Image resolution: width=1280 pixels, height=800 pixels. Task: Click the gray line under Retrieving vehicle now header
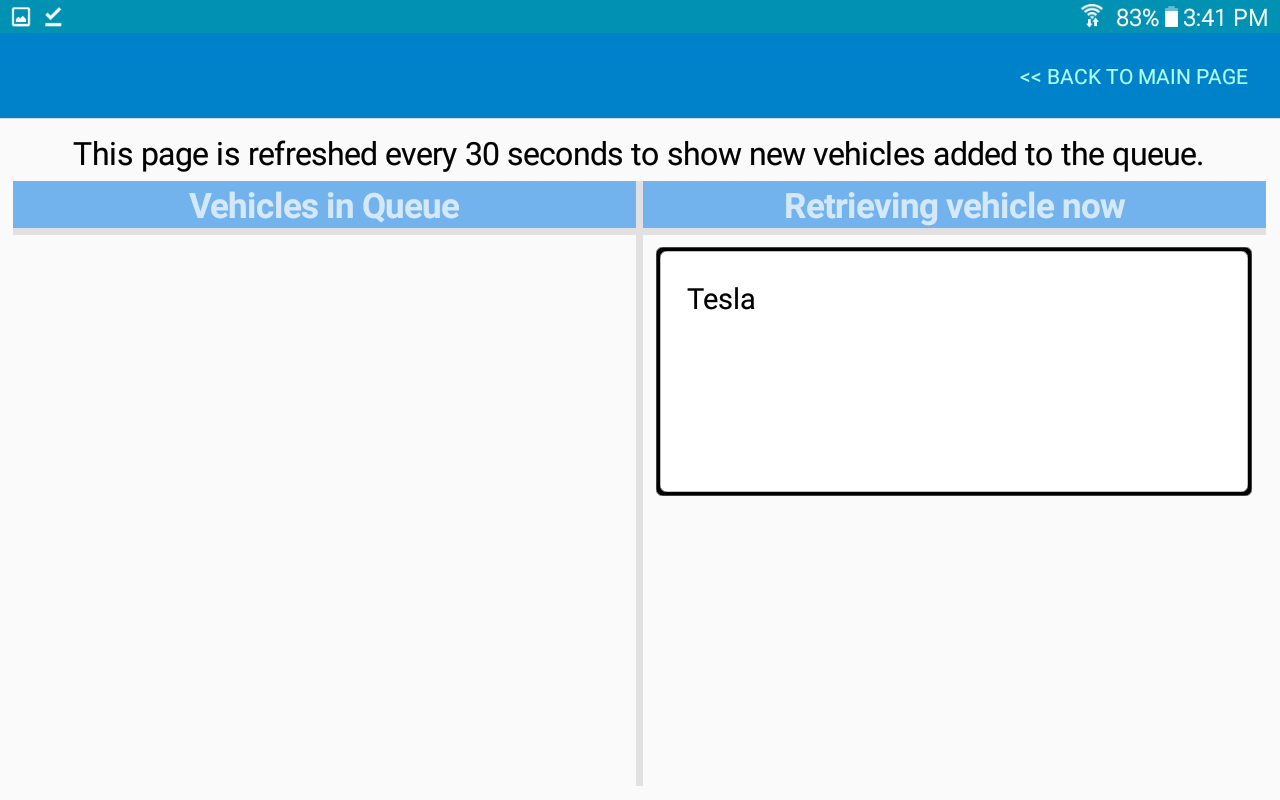954,231
